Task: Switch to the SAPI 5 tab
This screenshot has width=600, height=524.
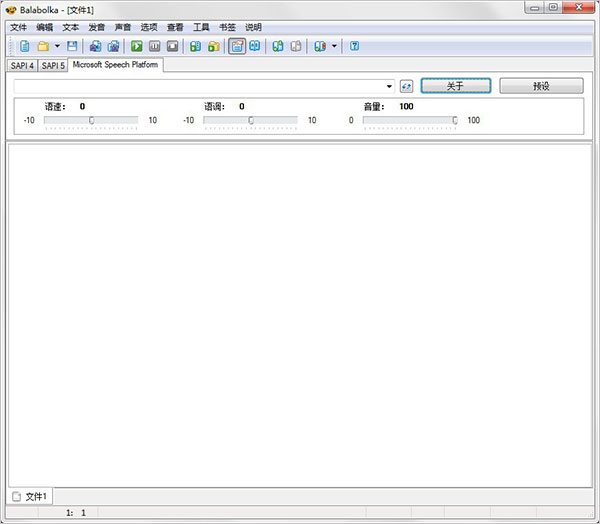Action: pyautogui.click(x=53, y=66)
